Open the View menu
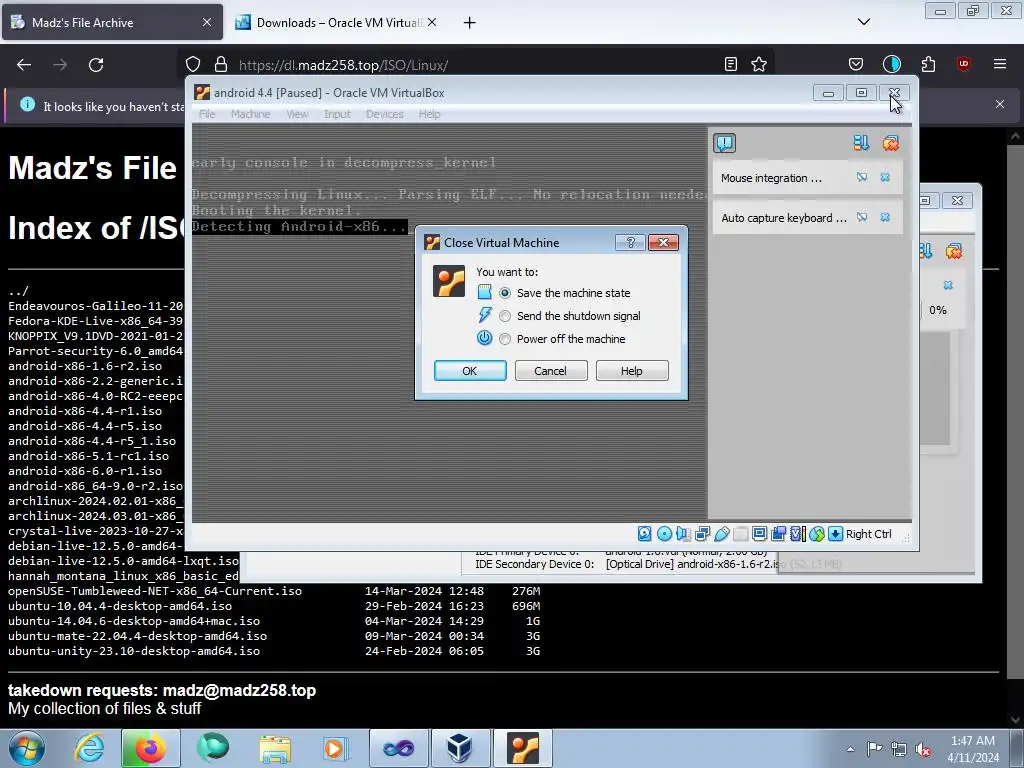Viewport: 1024px width, 768px height. pos(297,114)
